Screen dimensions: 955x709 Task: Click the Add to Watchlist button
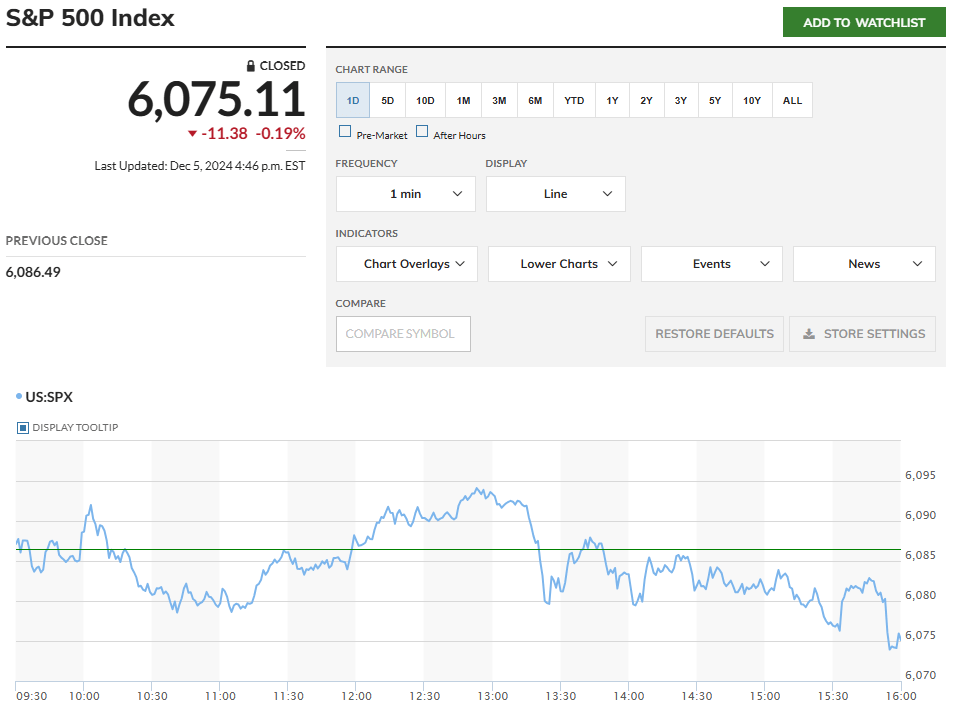(864, 22)
